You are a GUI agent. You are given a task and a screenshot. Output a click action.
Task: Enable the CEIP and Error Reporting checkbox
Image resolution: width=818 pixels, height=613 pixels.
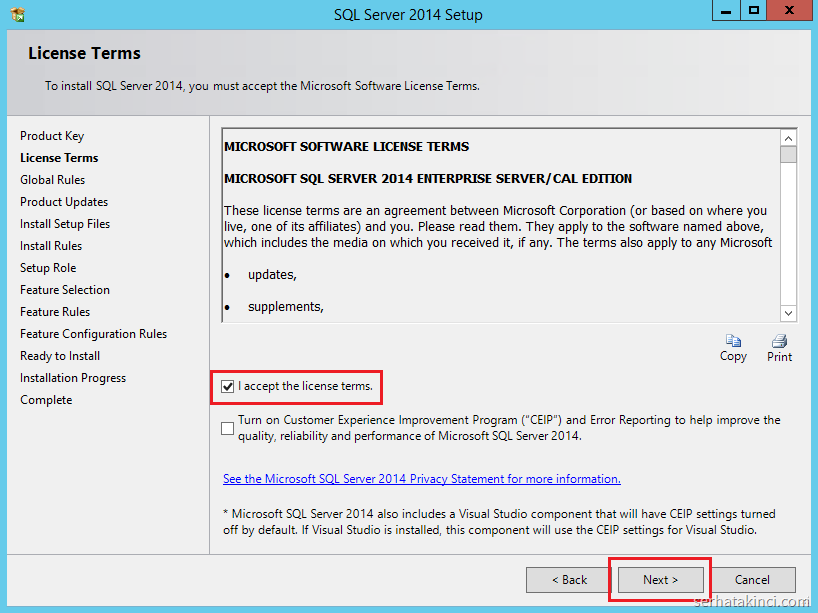(x=228, y=428)
